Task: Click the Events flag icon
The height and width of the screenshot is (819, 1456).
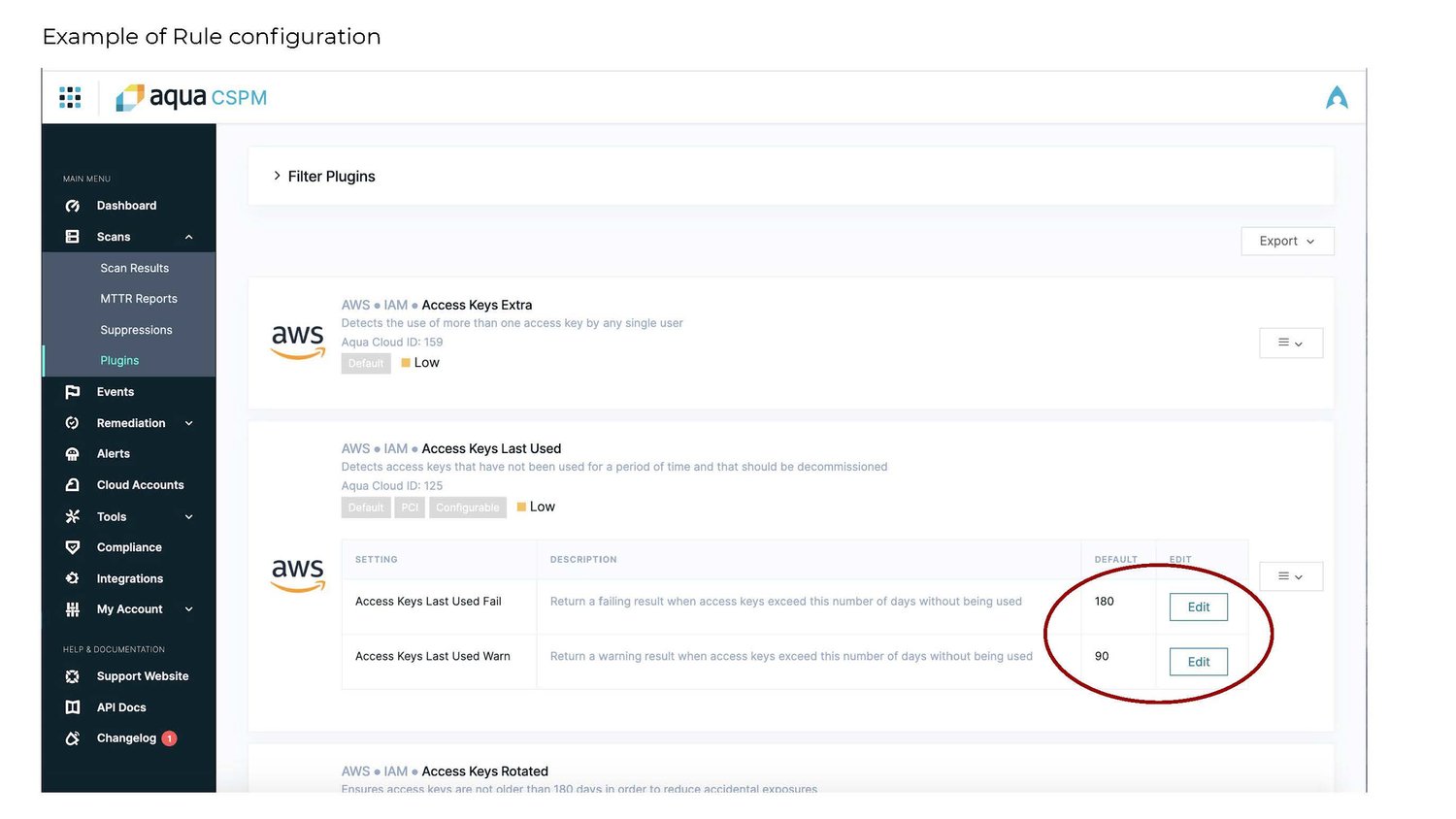Action: click(72, 392)
